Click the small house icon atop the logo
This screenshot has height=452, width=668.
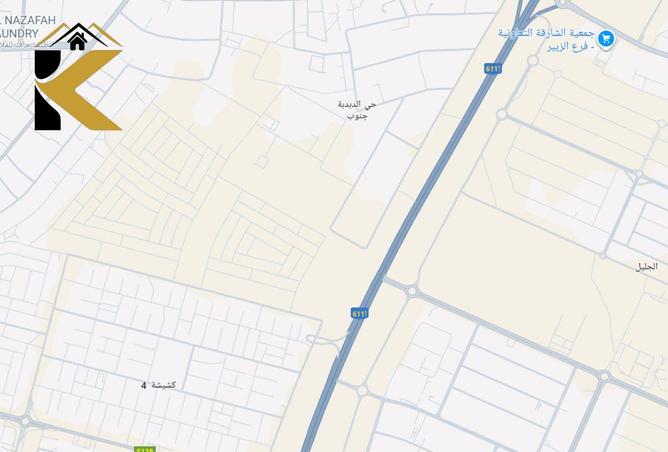(x=77, y=42)
